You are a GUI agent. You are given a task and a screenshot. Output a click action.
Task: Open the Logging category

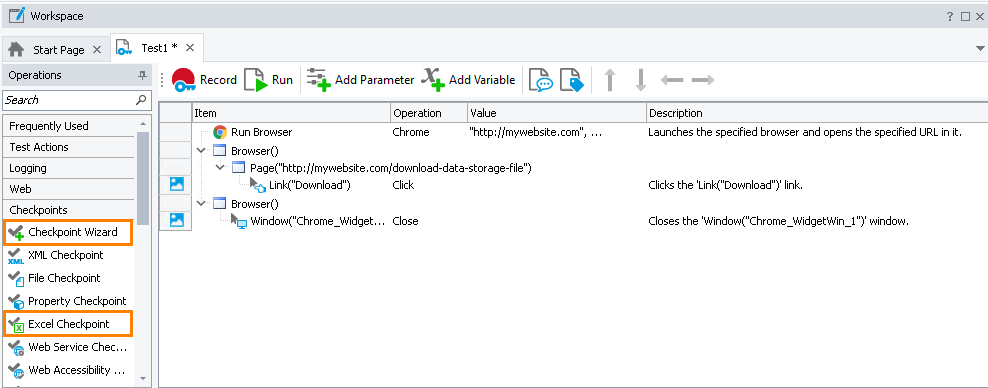(69, 168)
